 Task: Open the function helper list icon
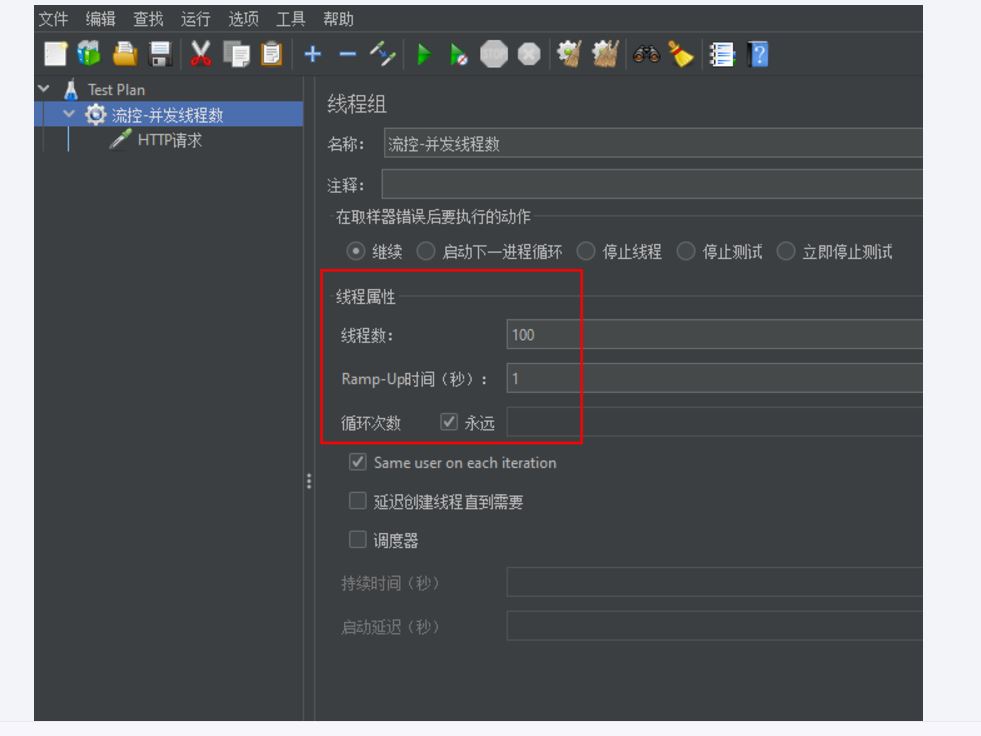coord(721,54)
